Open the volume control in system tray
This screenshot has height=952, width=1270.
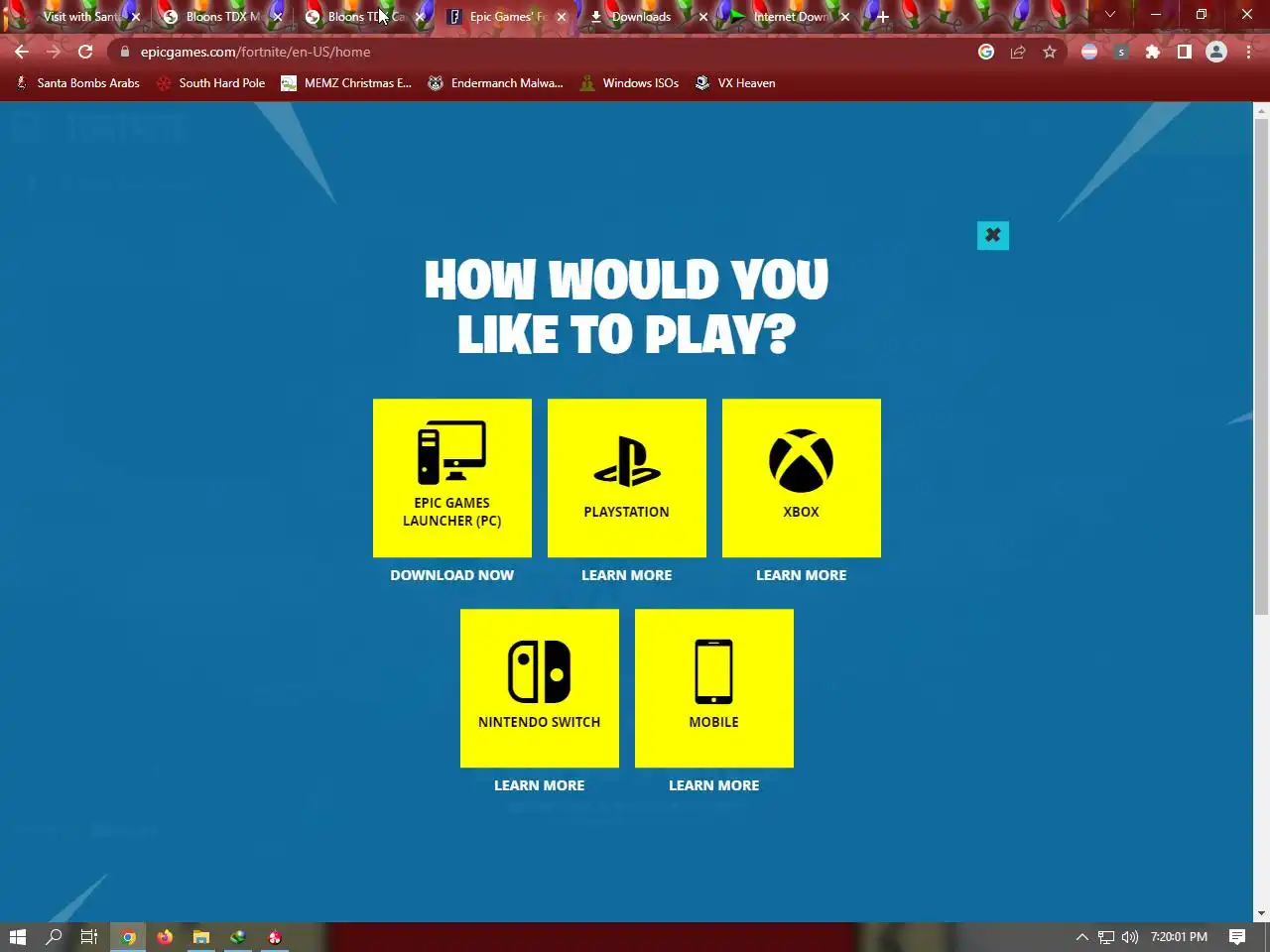click(x=1129, y=937)
